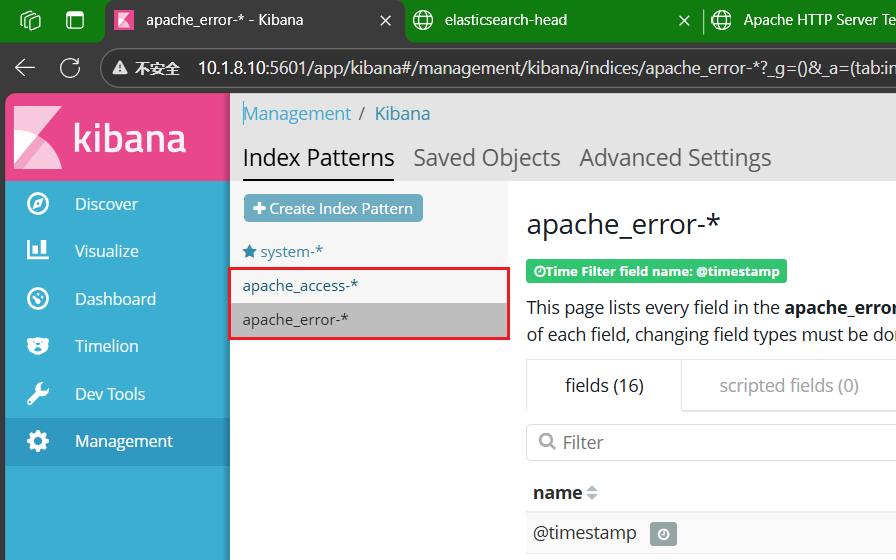Open the Management gear icon
The image size is (896, 560).
[x=38, y=441]
